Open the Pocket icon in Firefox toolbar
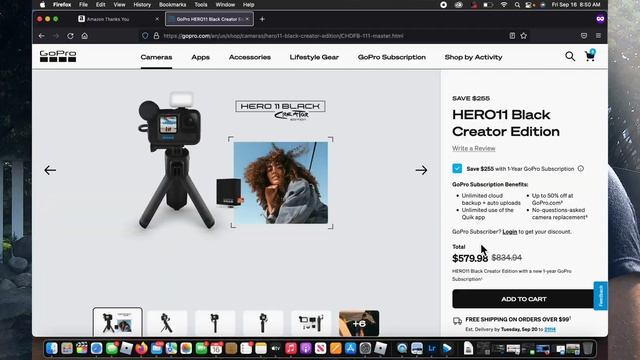The image size is (640, 360). click(x=584, y=36)
